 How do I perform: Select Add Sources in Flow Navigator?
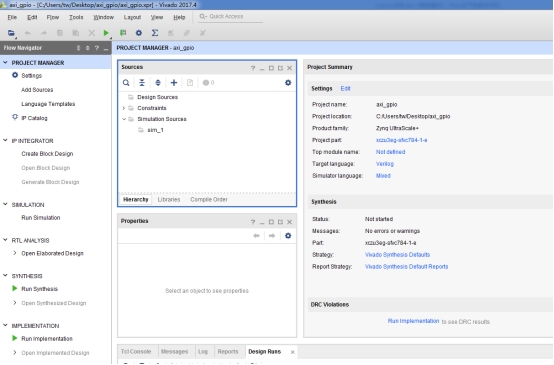[37, 90]
